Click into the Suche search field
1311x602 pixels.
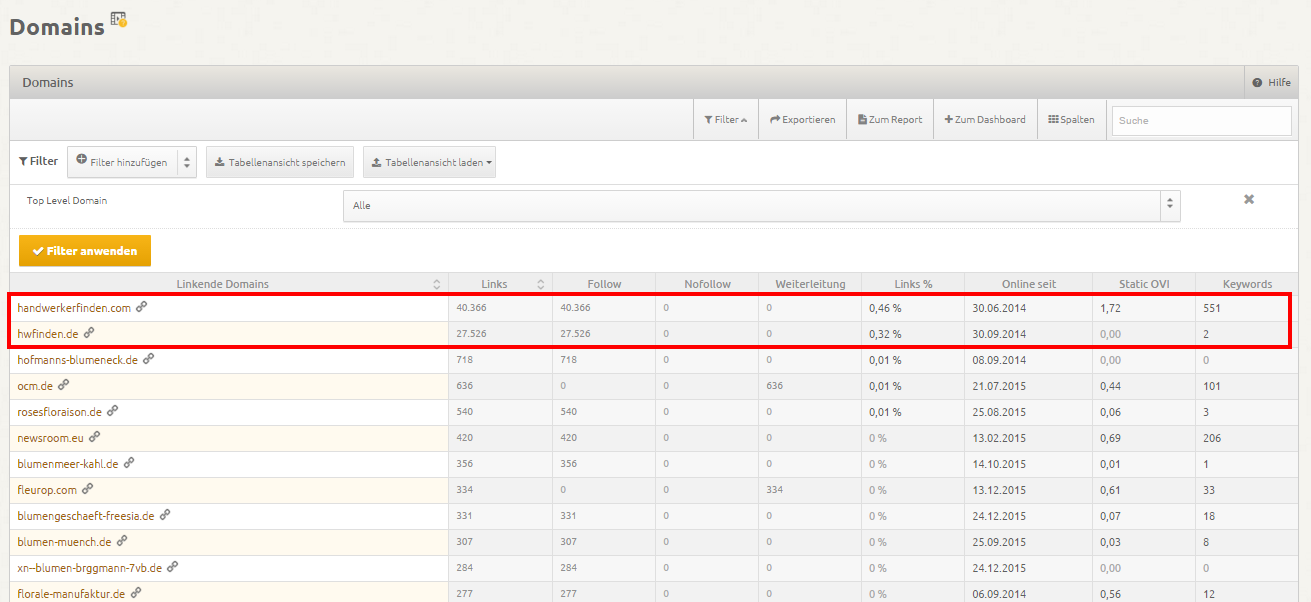click(1201, 120)
